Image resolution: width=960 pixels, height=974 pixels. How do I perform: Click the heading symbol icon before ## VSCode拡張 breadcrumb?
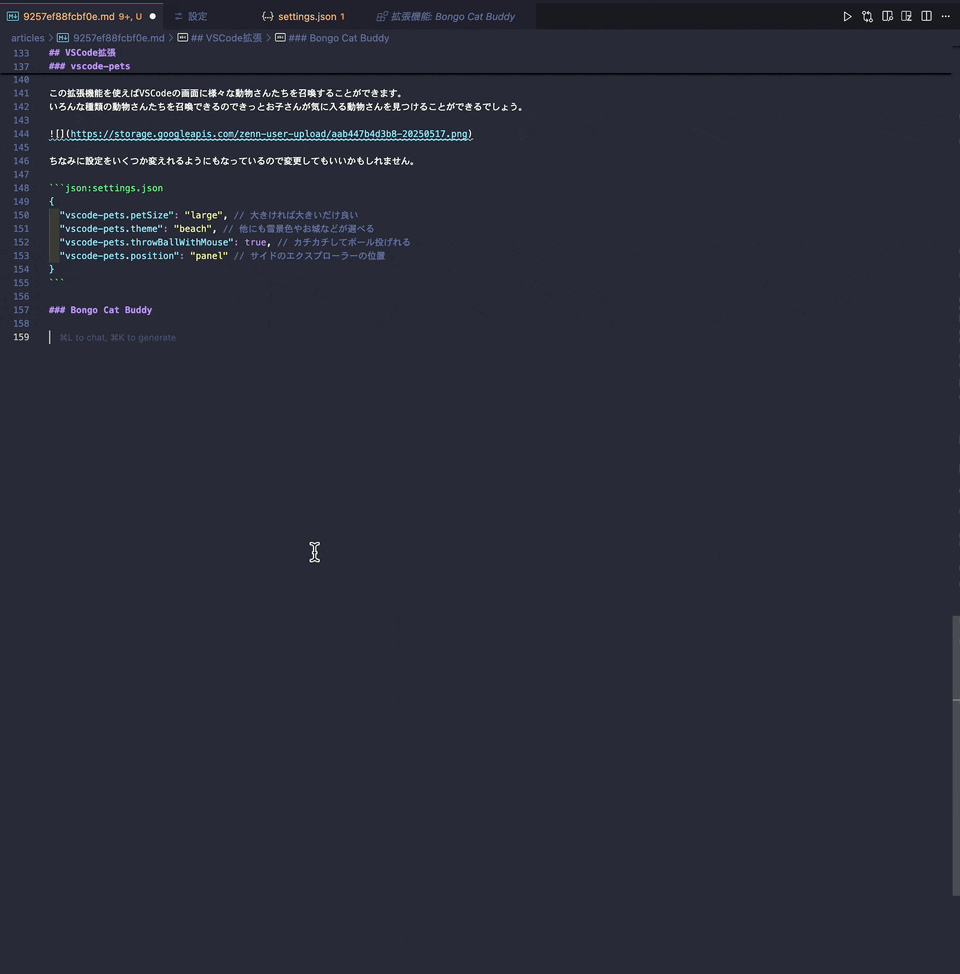183,38
